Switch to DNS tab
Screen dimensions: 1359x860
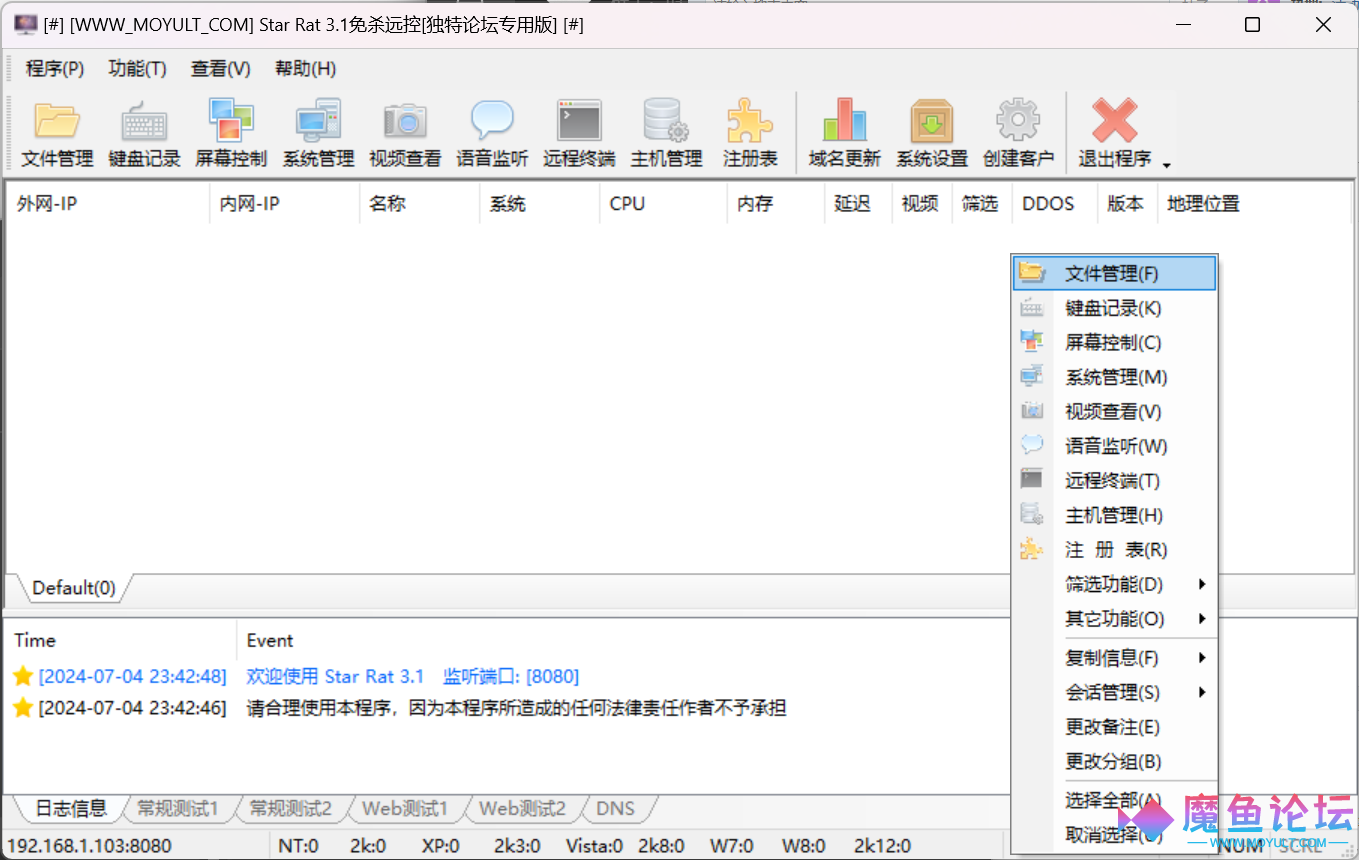[x=615, y=808]
